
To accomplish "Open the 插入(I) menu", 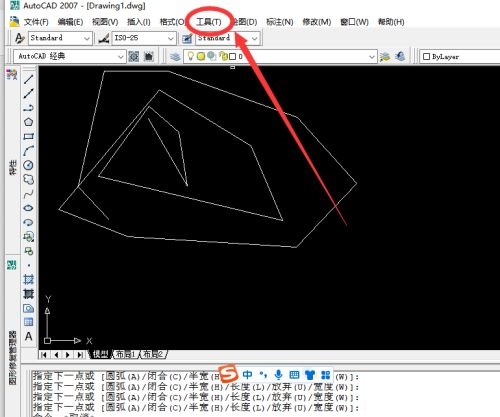I will [x=139, y=22].
